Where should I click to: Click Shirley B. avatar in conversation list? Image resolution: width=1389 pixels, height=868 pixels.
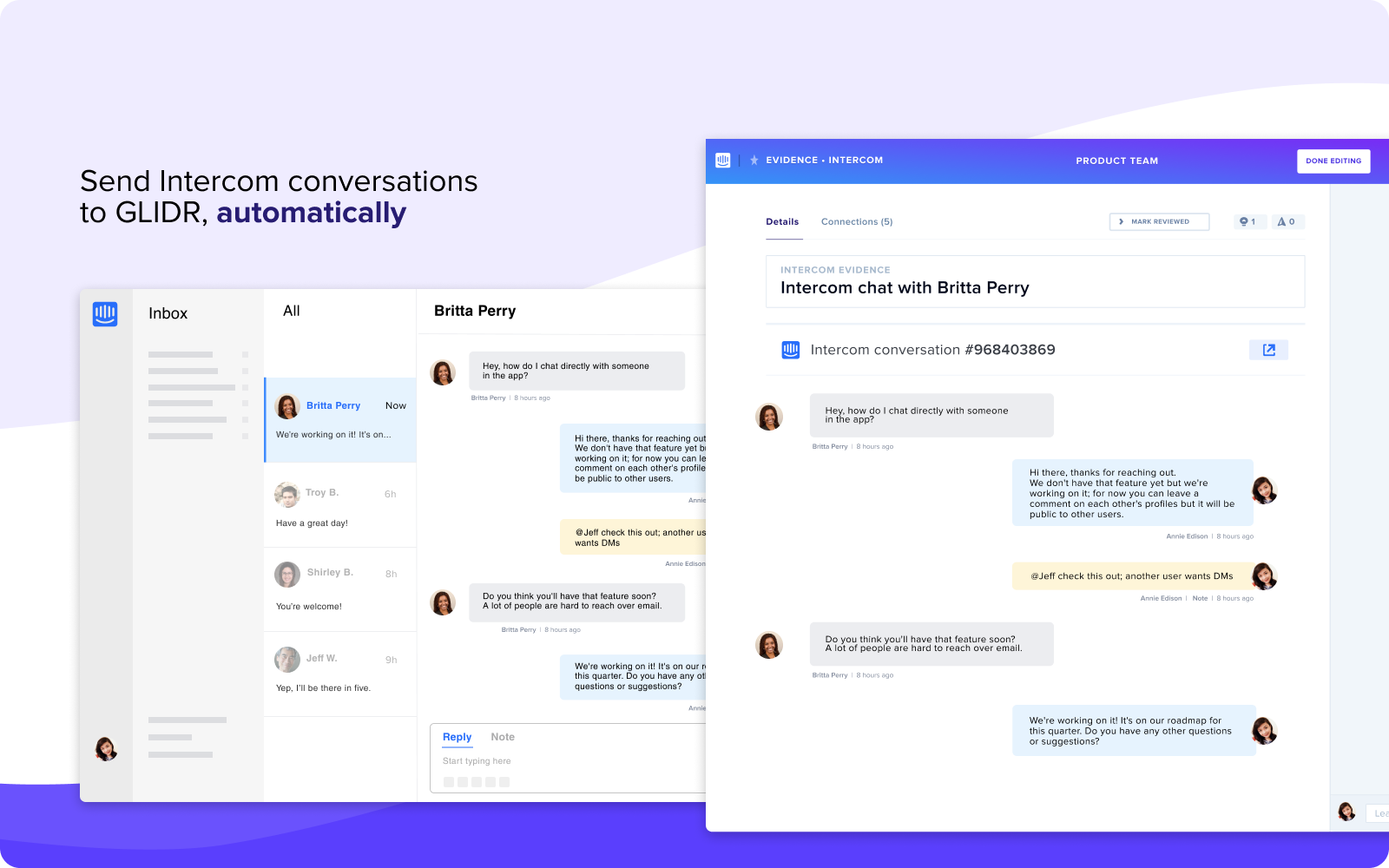pyautogui.click(x=287, y=574)
